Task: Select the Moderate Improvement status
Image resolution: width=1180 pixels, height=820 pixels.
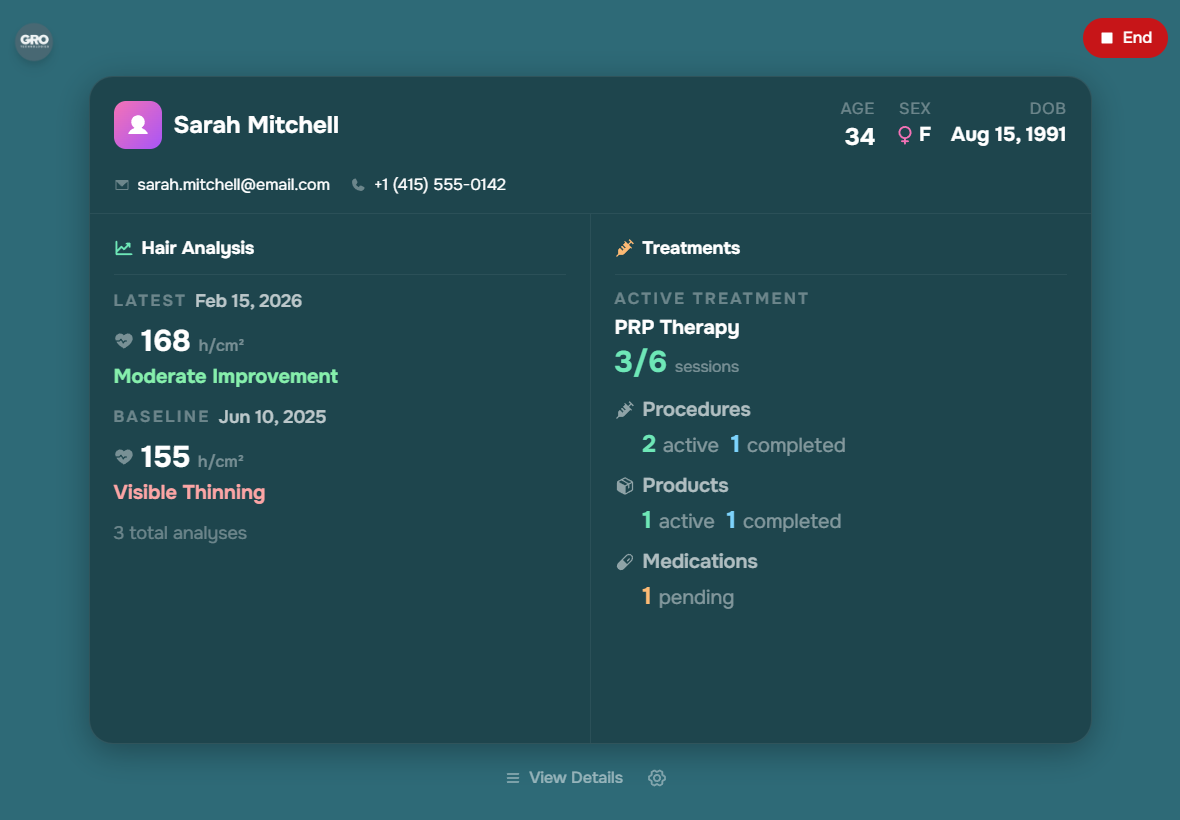Action: (x=226, y=377)
